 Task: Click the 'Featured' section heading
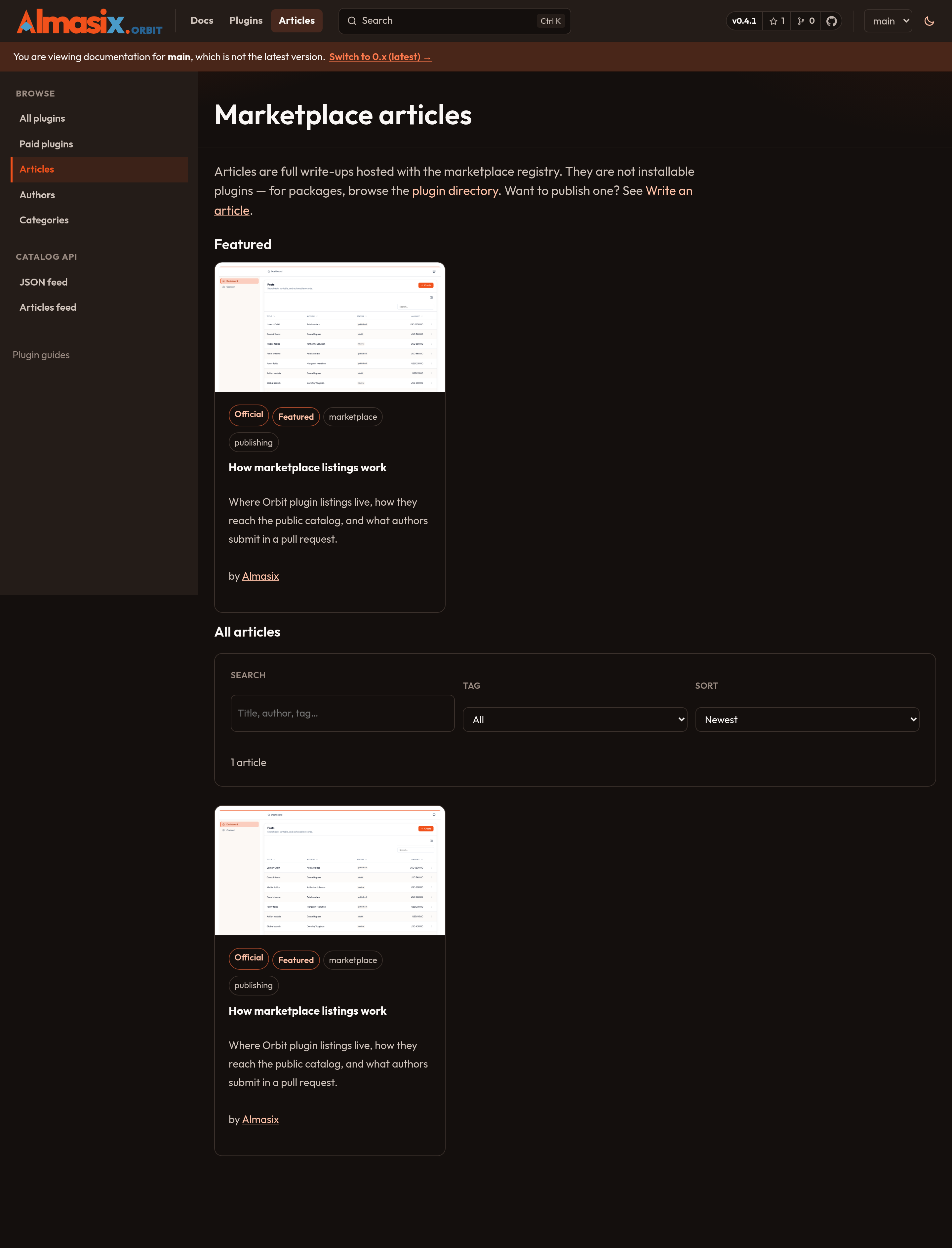[x=243, y=245]
